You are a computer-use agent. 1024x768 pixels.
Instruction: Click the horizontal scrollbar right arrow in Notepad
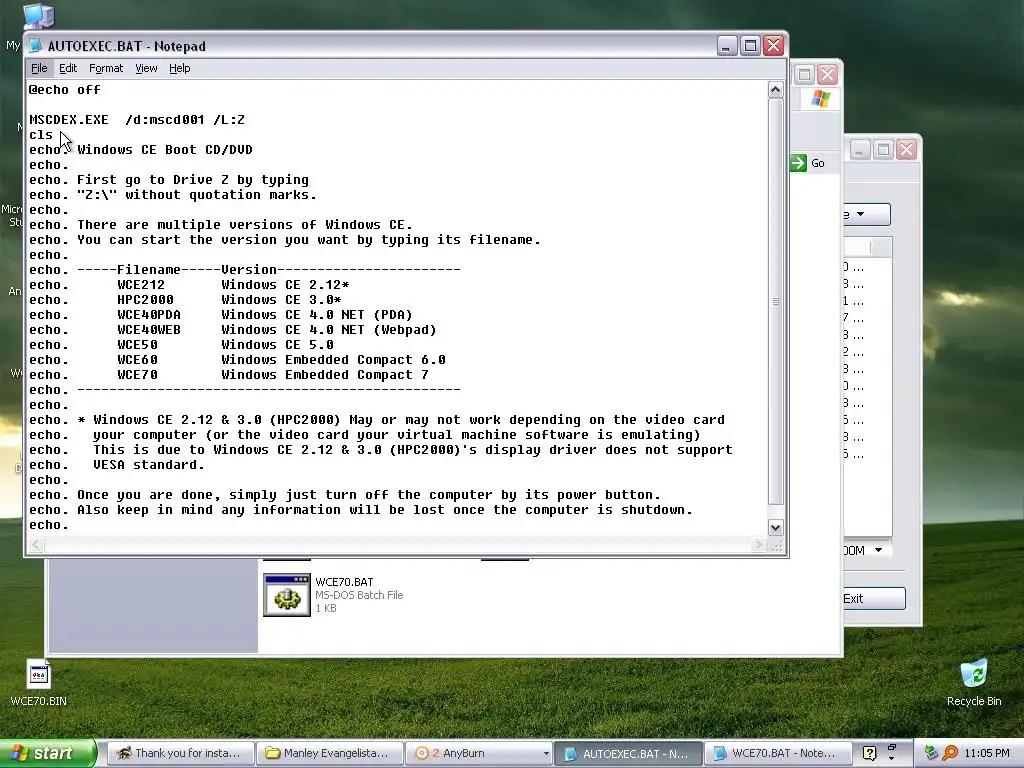point(758,545)
